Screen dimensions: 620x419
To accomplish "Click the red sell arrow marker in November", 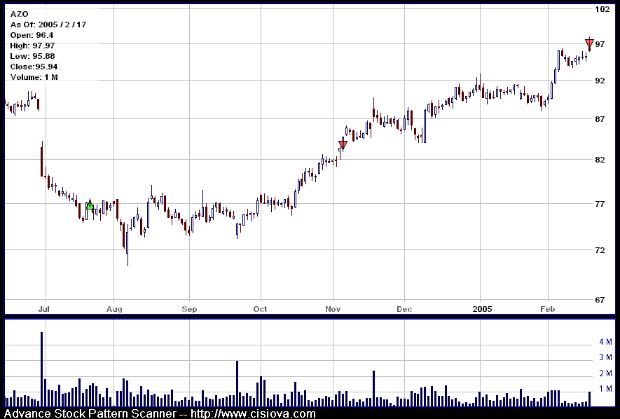I will pos(343,145).
